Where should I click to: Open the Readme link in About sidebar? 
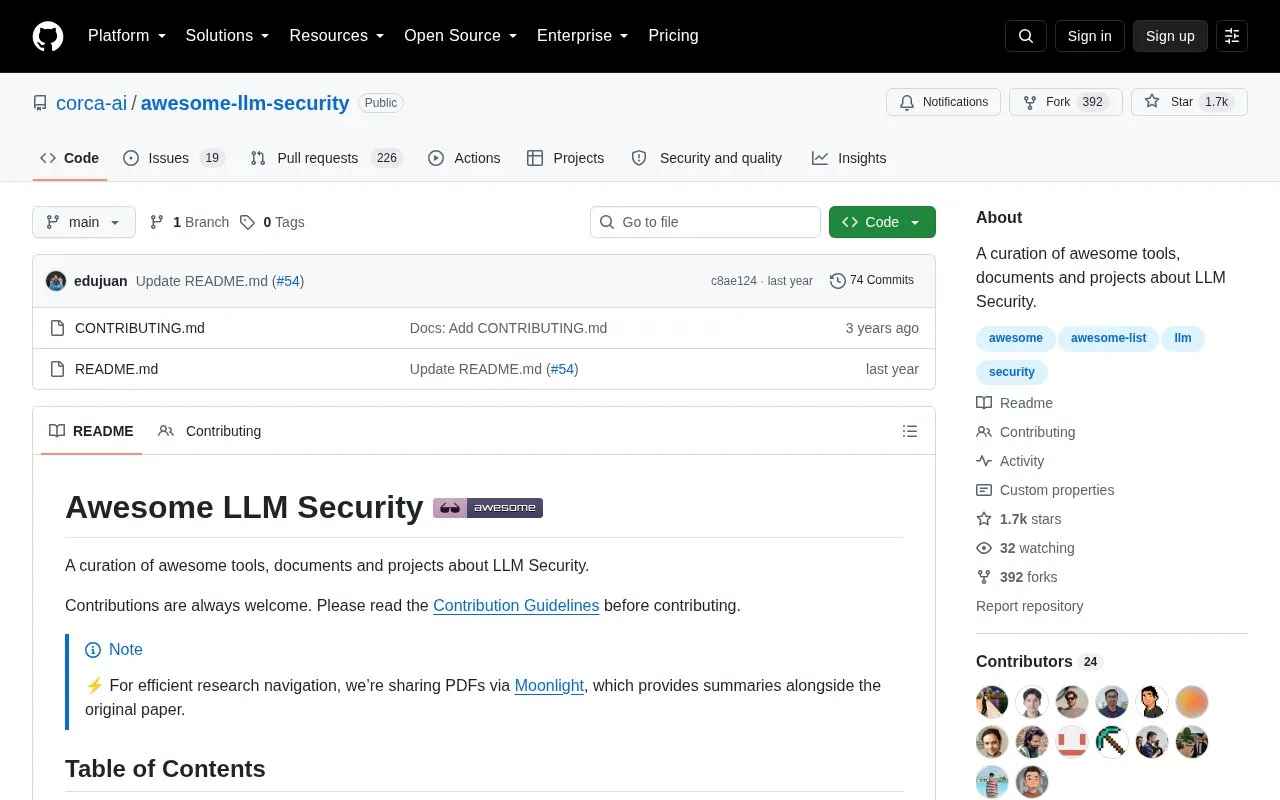point(1014,403)
